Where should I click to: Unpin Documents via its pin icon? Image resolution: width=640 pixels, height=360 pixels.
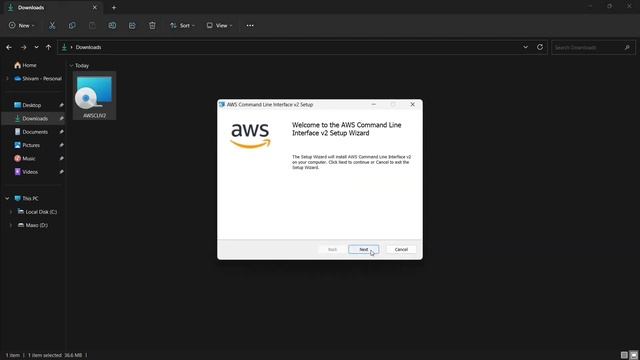(61, 132)
